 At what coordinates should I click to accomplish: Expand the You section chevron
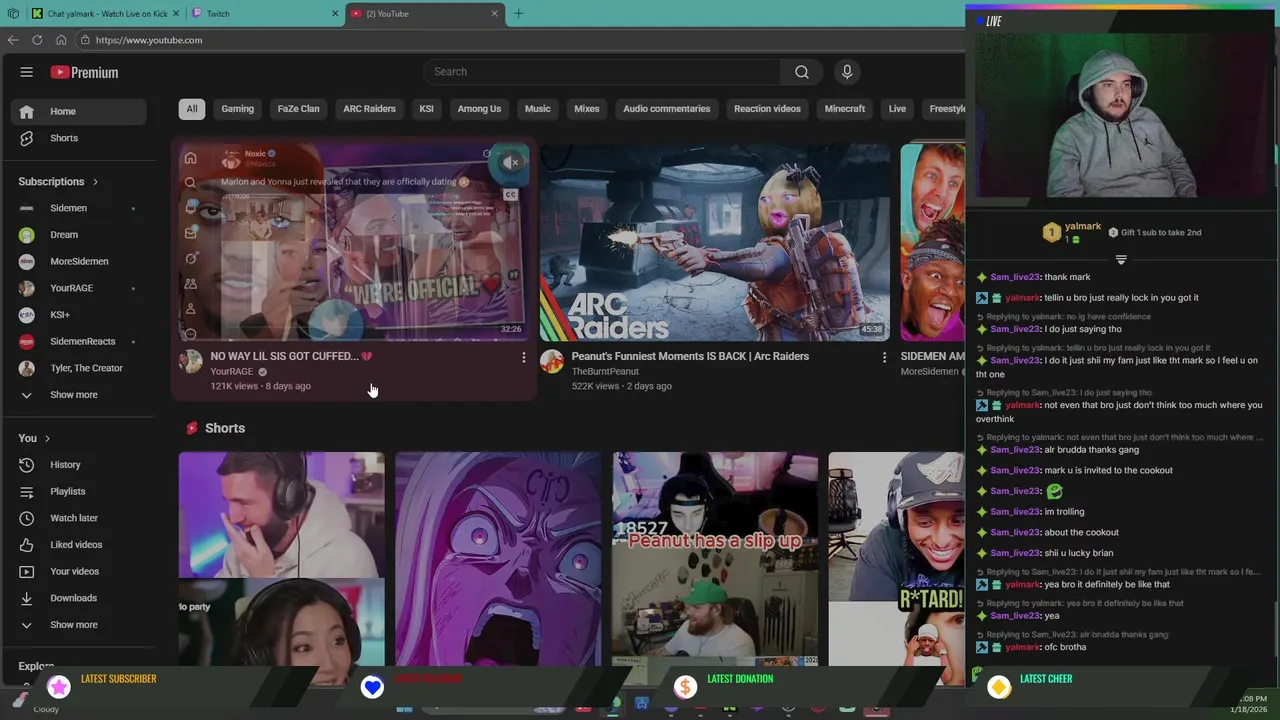coord(47,439)
